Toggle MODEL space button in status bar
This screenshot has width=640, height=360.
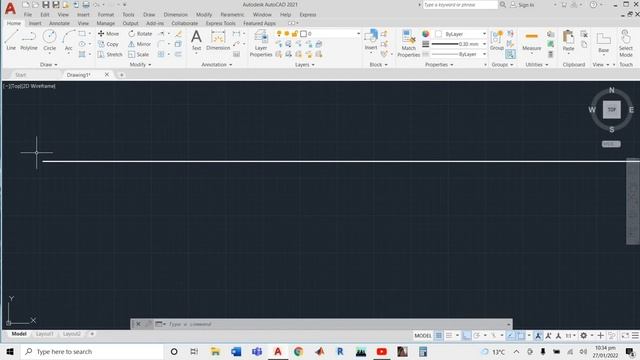pos(422,336)
